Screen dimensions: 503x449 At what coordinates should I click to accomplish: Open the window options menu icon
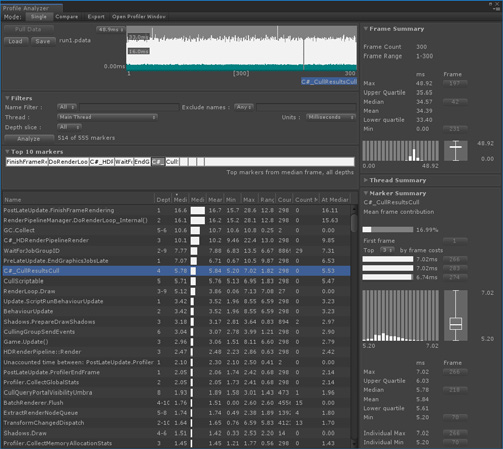coord(498,8)
